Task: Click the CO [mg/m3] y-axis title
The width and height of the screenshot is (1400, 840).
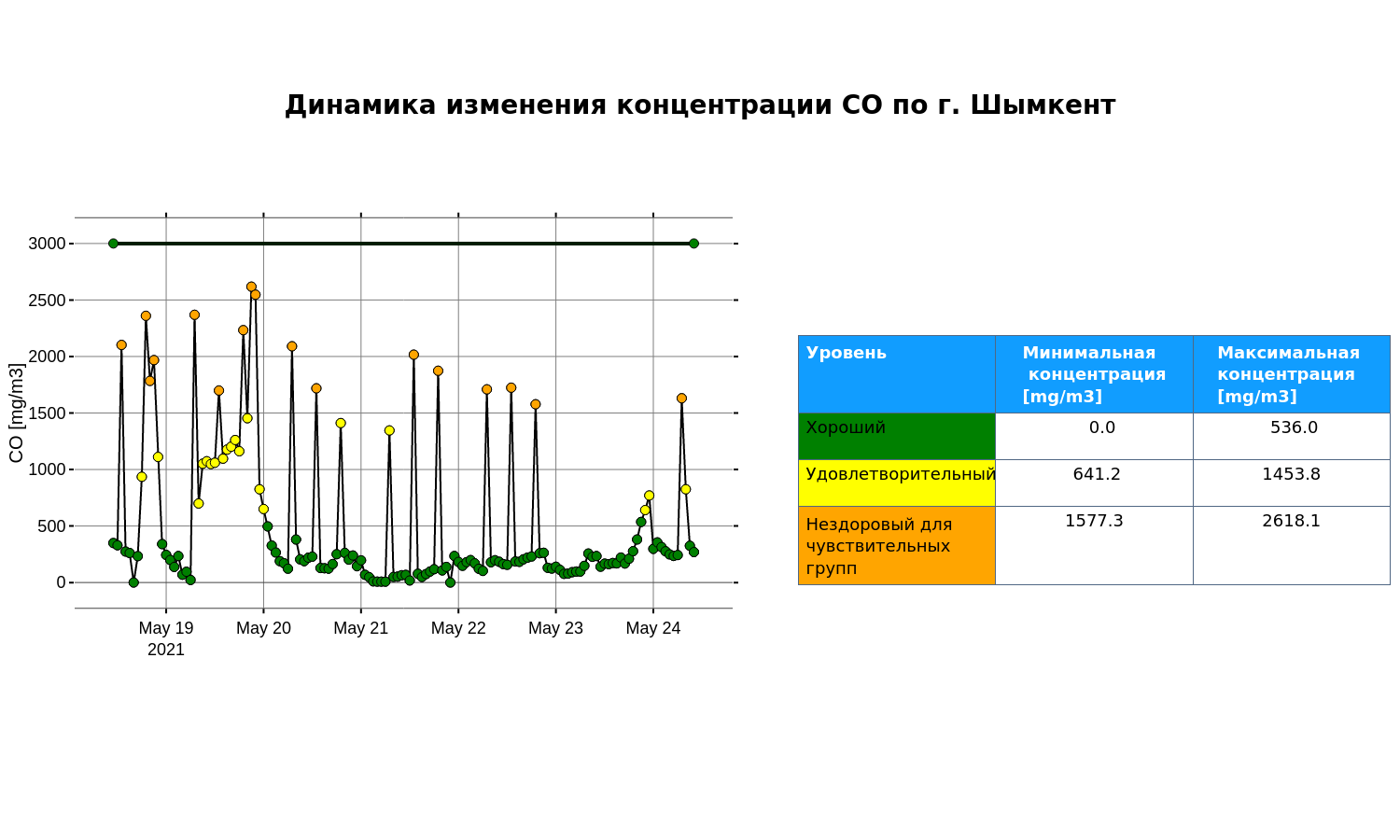Action: click(16, 413)
